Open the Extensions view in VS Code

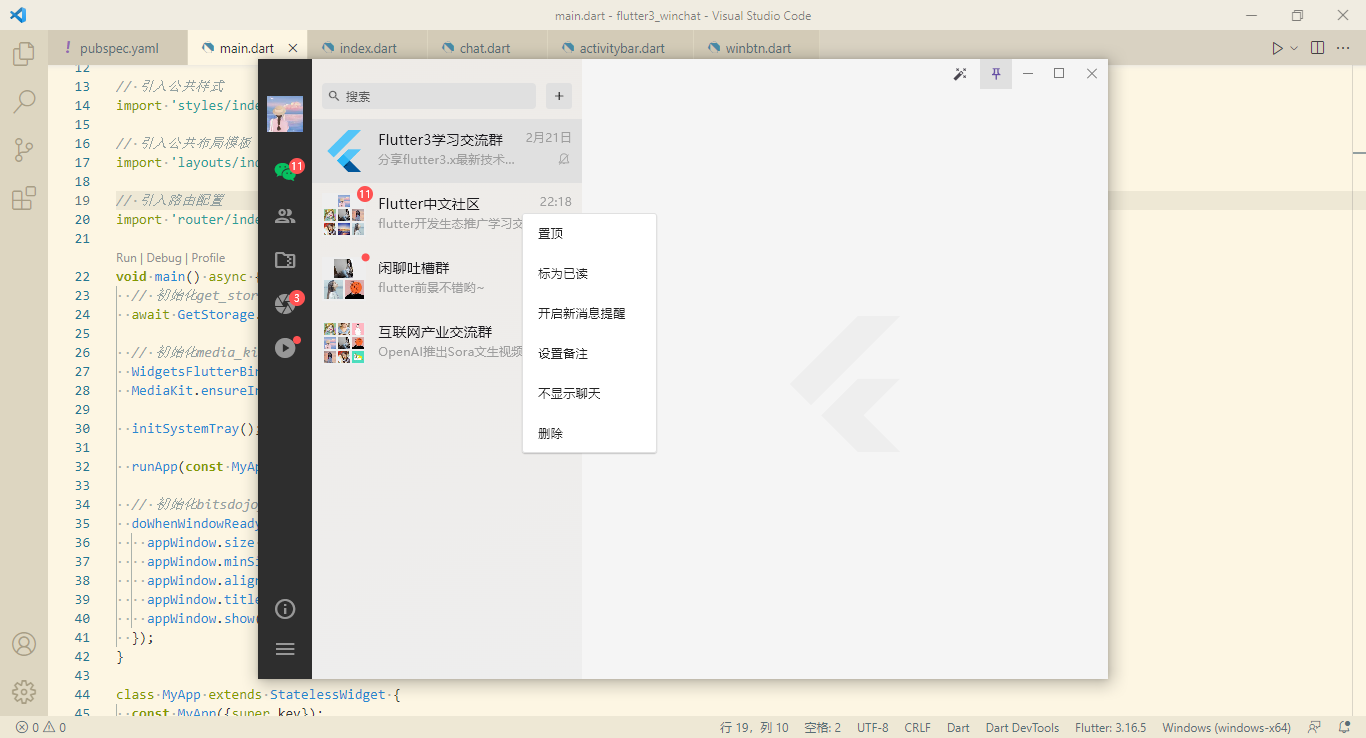tap(23, 198)
